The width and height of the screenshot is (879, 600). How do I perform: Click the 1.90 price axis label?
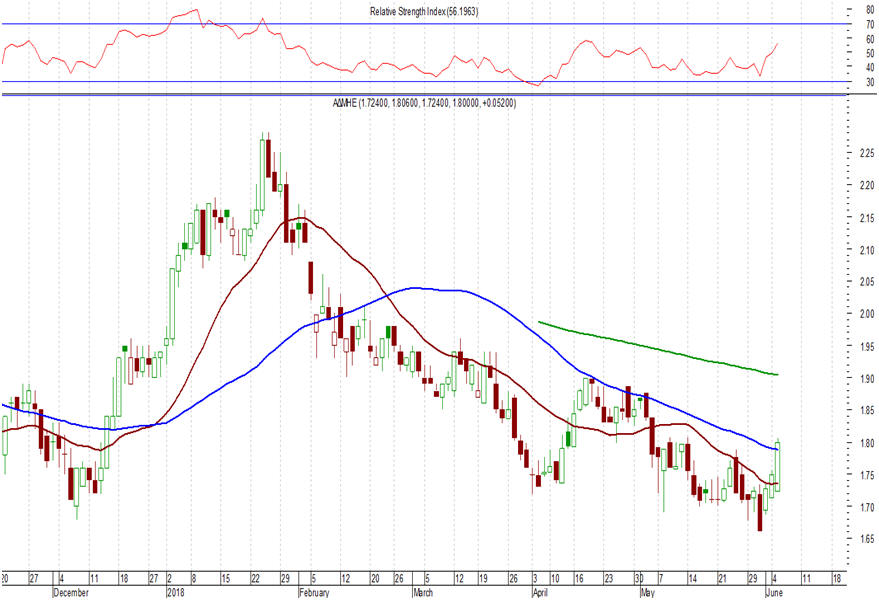click(867, 379)
